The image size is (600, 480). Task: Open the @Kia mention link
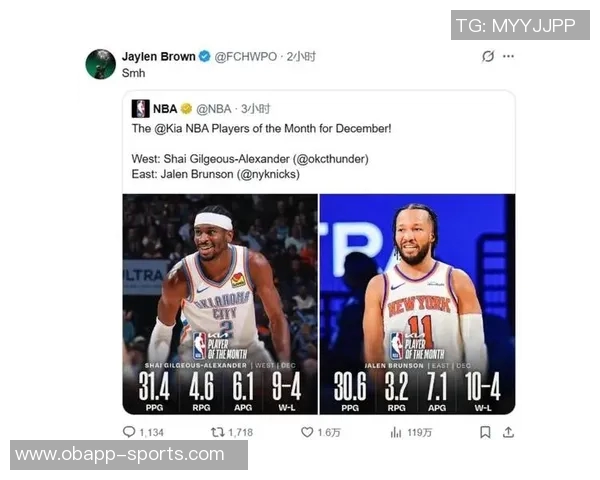pos(168,128)
